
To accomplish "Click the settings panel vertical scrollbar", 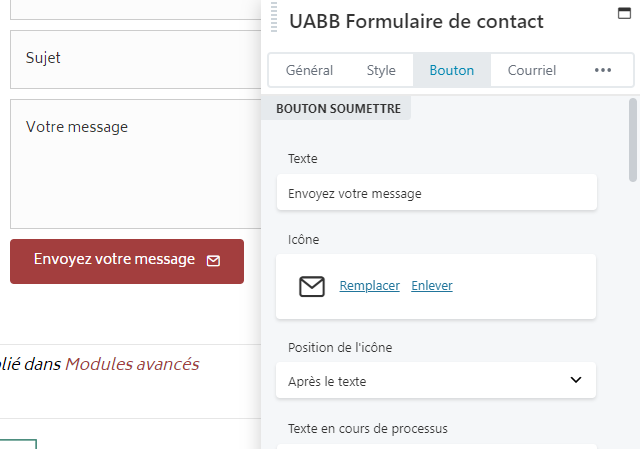I will click(633, 140).
